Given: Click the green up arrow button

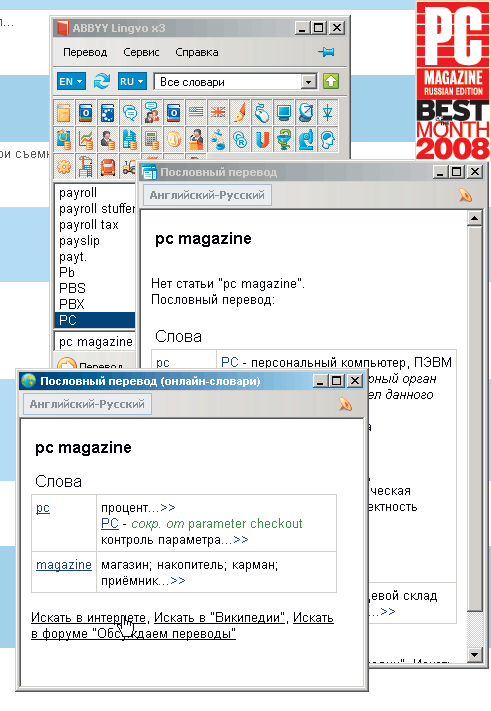Looking at the screenshot, I should click(331, 82).
